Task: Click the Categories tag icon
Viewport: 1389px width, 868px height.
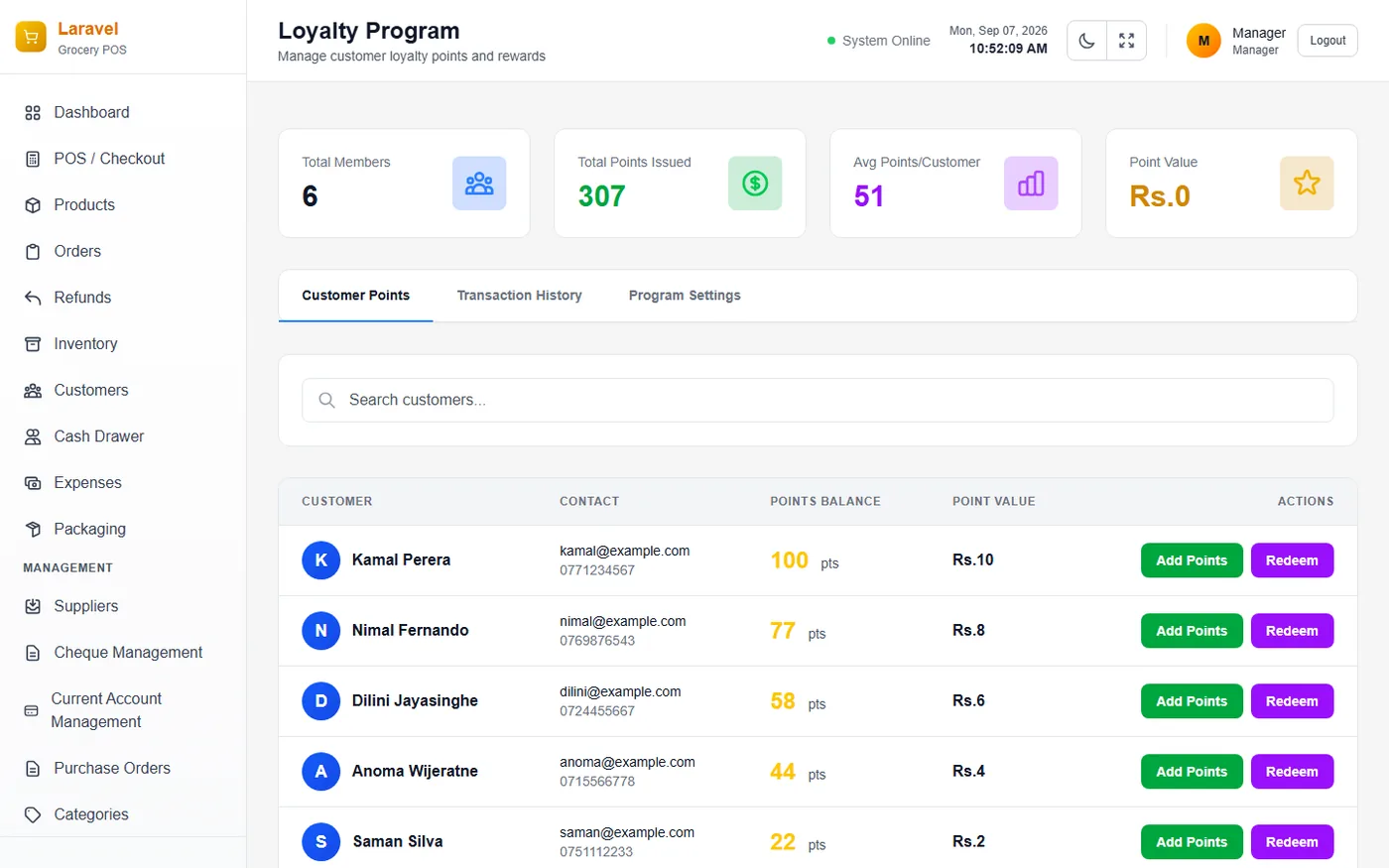Action: [33, 814]
